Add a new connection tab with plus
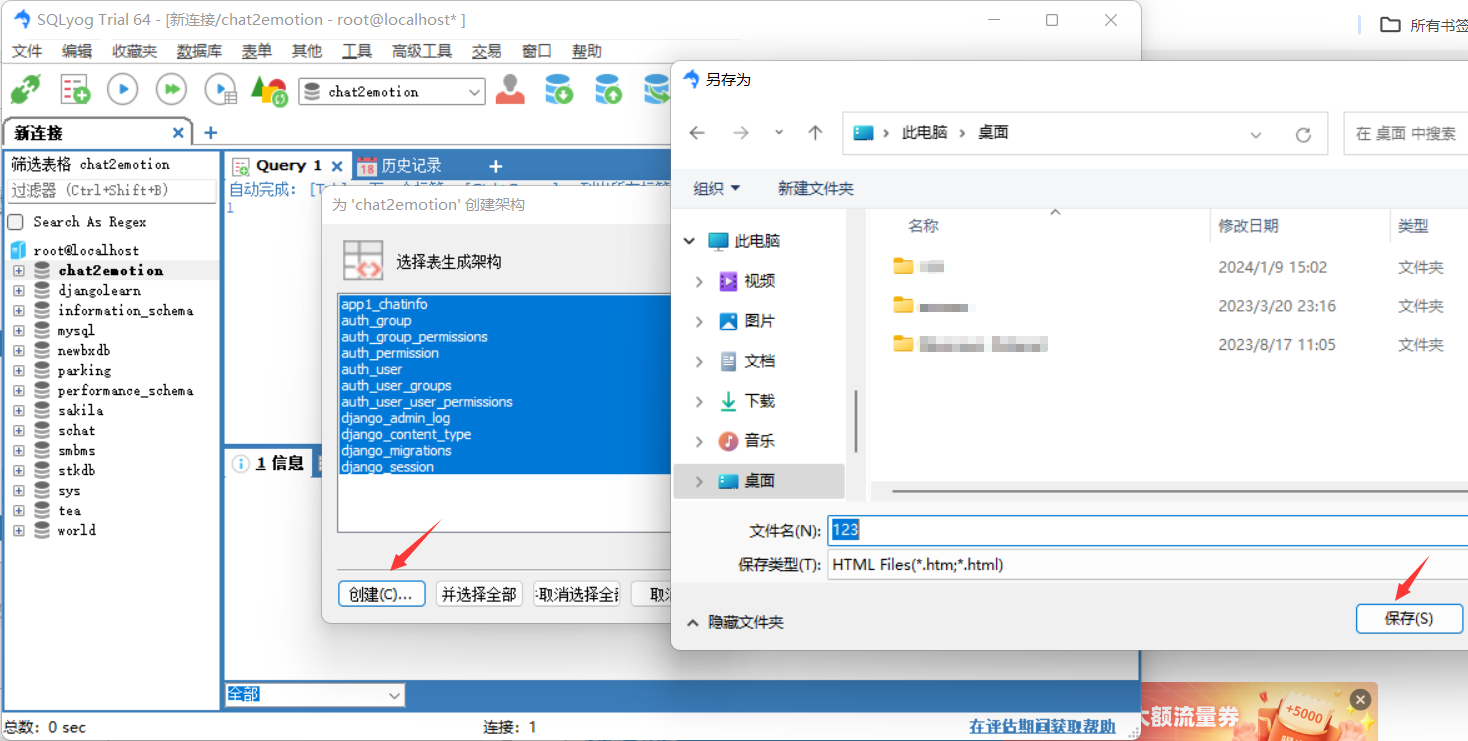 point(210,133)
